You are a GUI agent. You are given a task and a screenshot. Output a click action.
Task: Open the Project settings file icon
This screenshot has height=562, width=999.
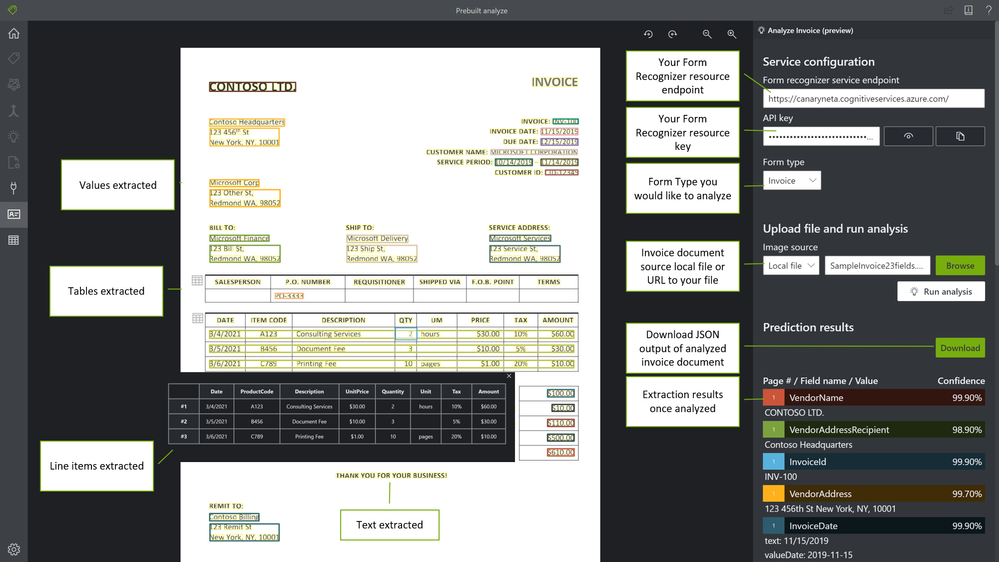(13, 162)
